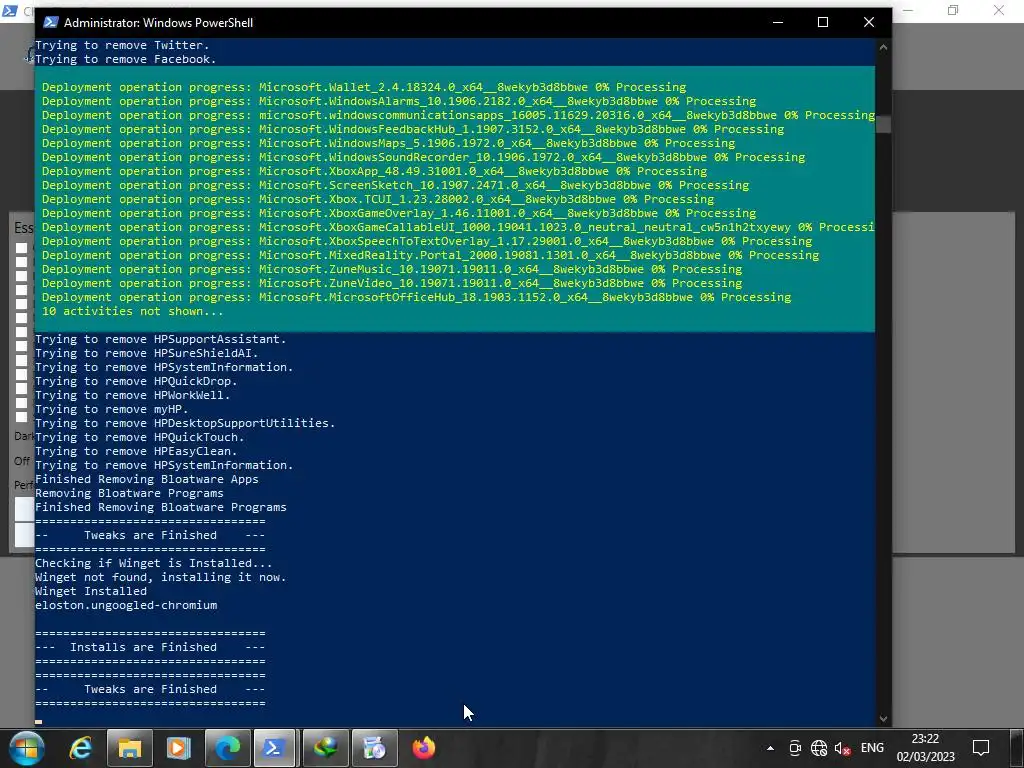Click the Microsoft.WindowsSoundRecorder deployment line

click(423, 157)
